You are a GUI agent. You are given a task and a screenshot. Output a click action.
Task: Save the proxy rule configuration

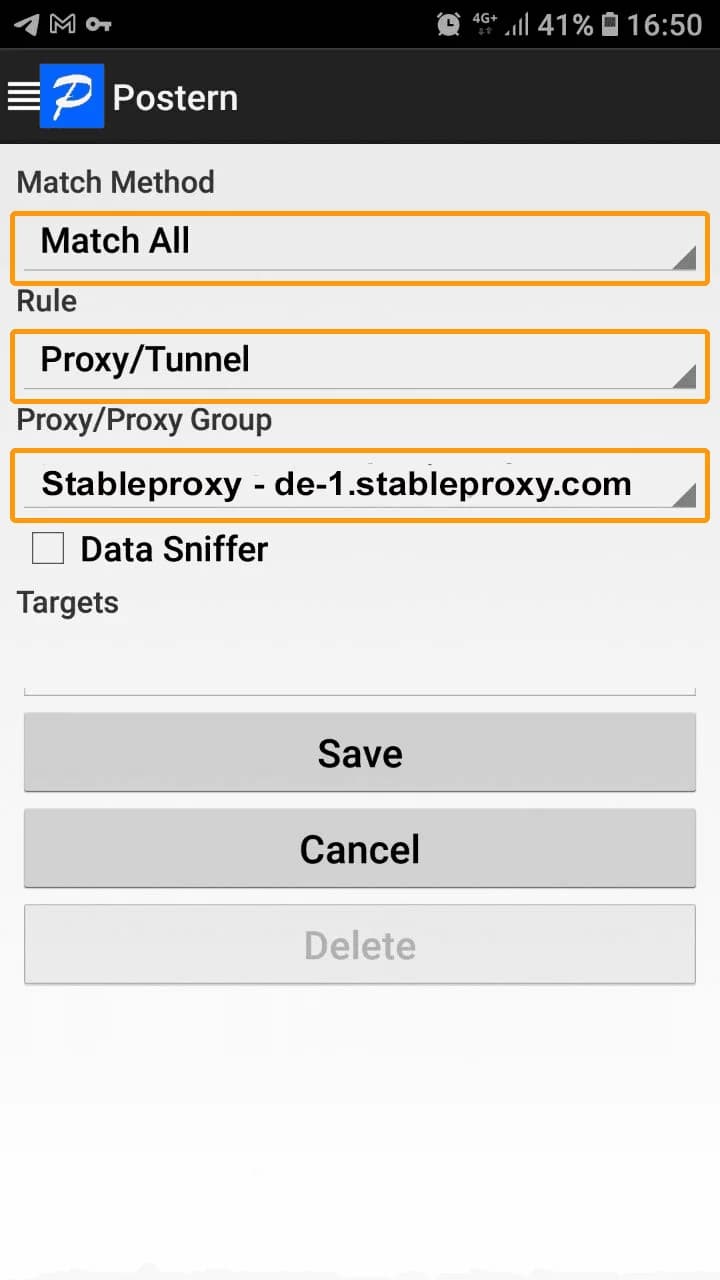(x=360, y=752)
